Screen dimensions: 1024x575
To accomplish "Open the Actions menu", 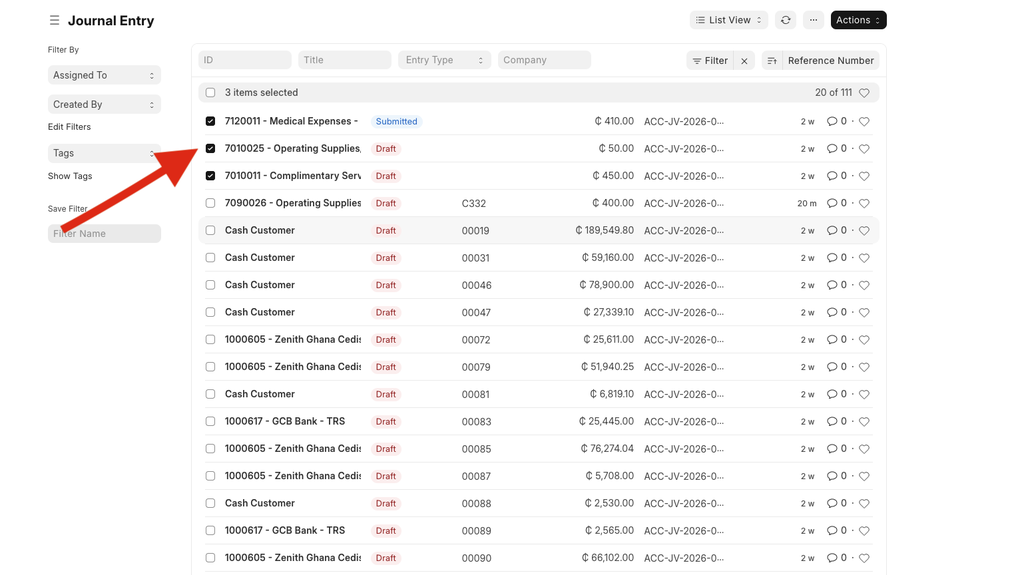I will (x=858, y=20).
